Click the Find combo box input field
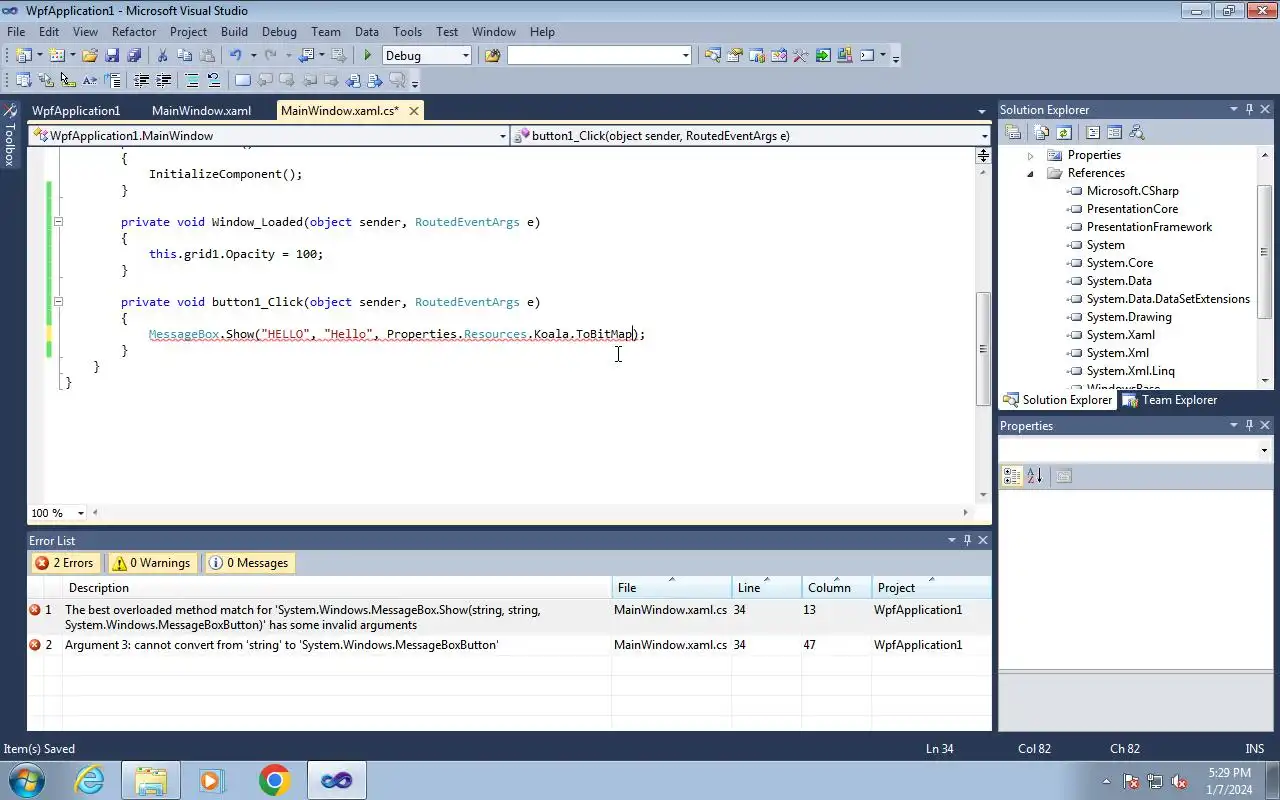 coord(593,56)
